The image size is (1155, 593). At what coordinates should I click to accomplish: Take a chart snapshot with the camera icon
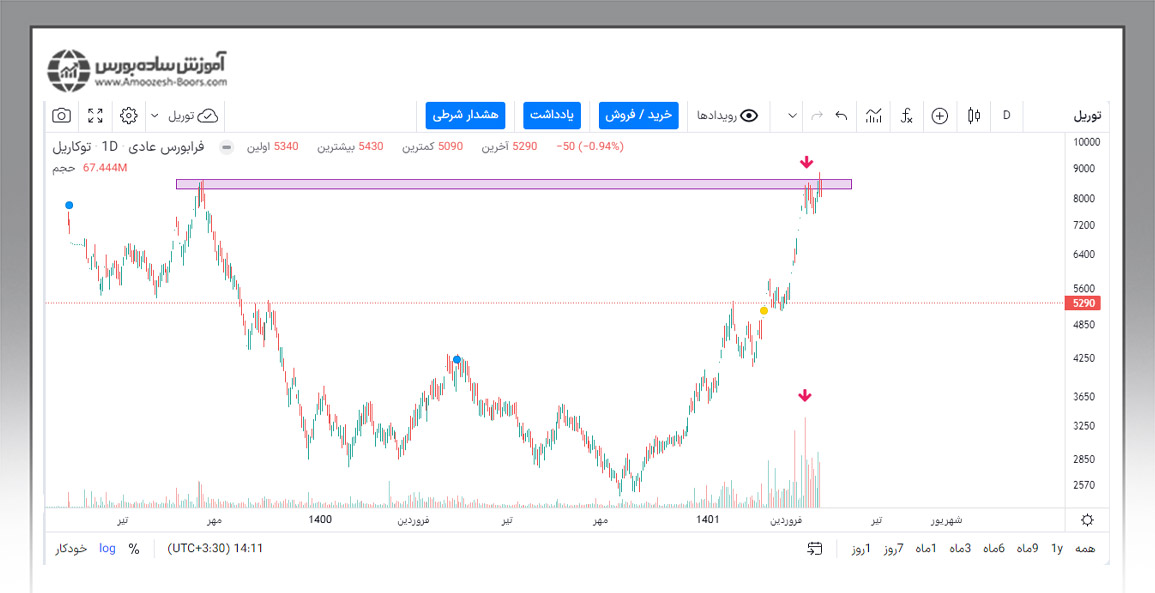[62, 116]
